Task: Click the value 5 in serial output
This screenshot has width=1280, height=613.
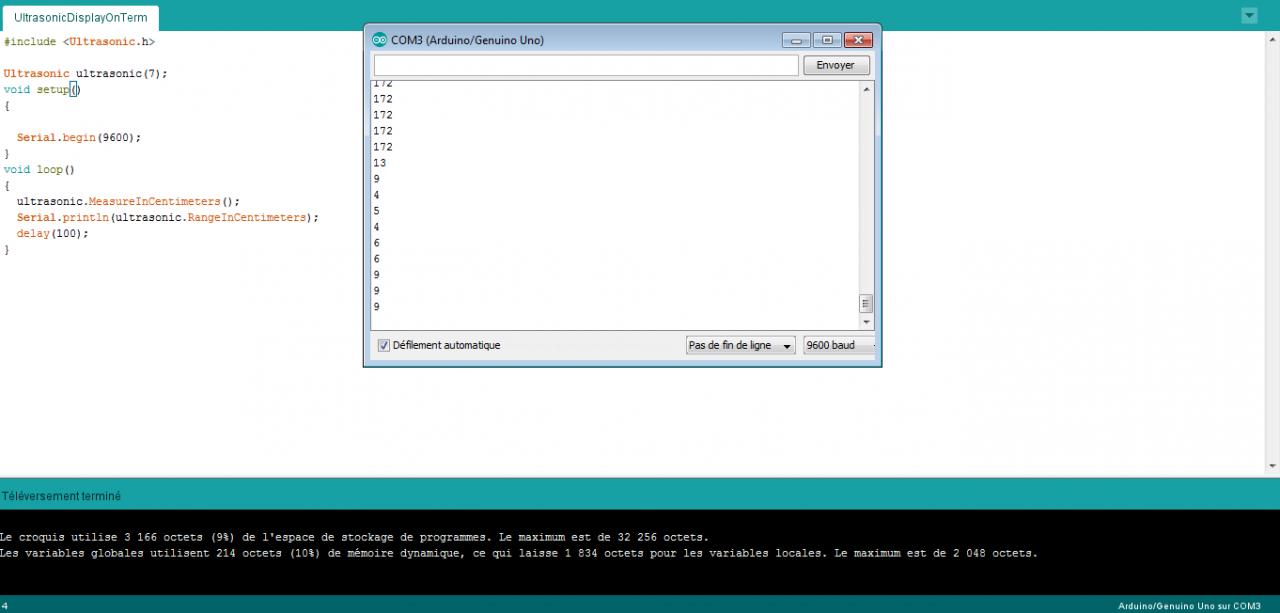Action: 376,211
